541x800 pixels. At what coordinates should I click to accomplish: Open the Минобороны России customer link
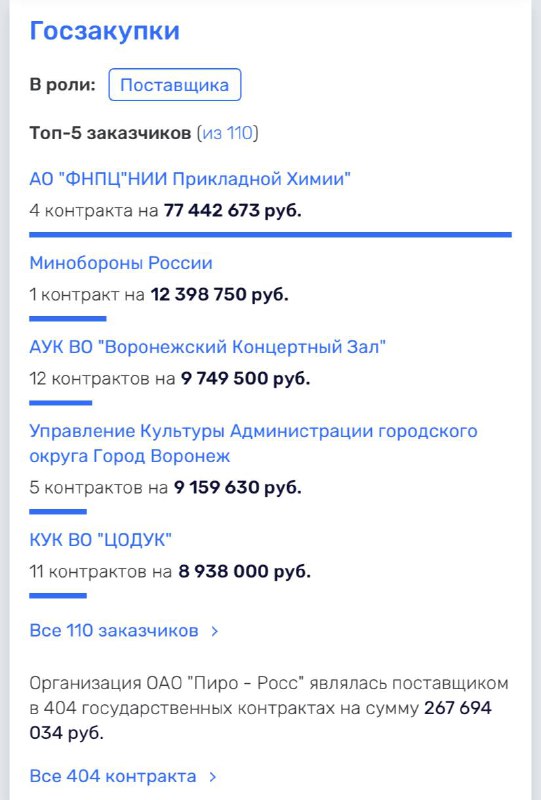120,263
